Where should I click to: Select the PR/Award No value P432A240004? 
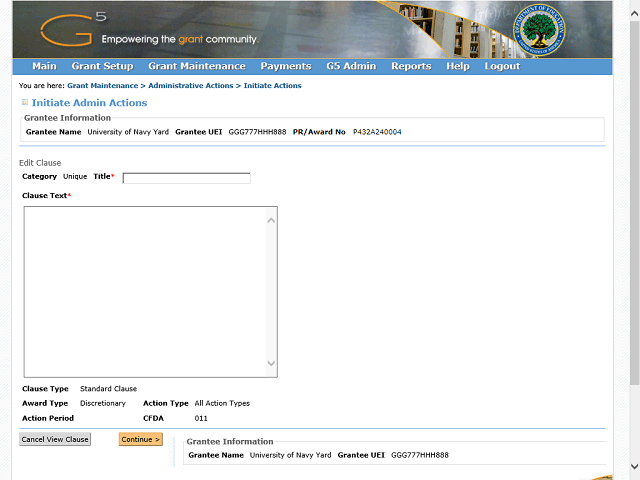point(377,132)
